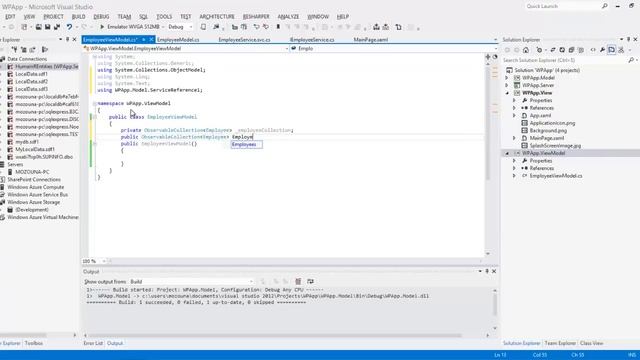Click Sync with Active Document icon

click(x=553, y=50)
